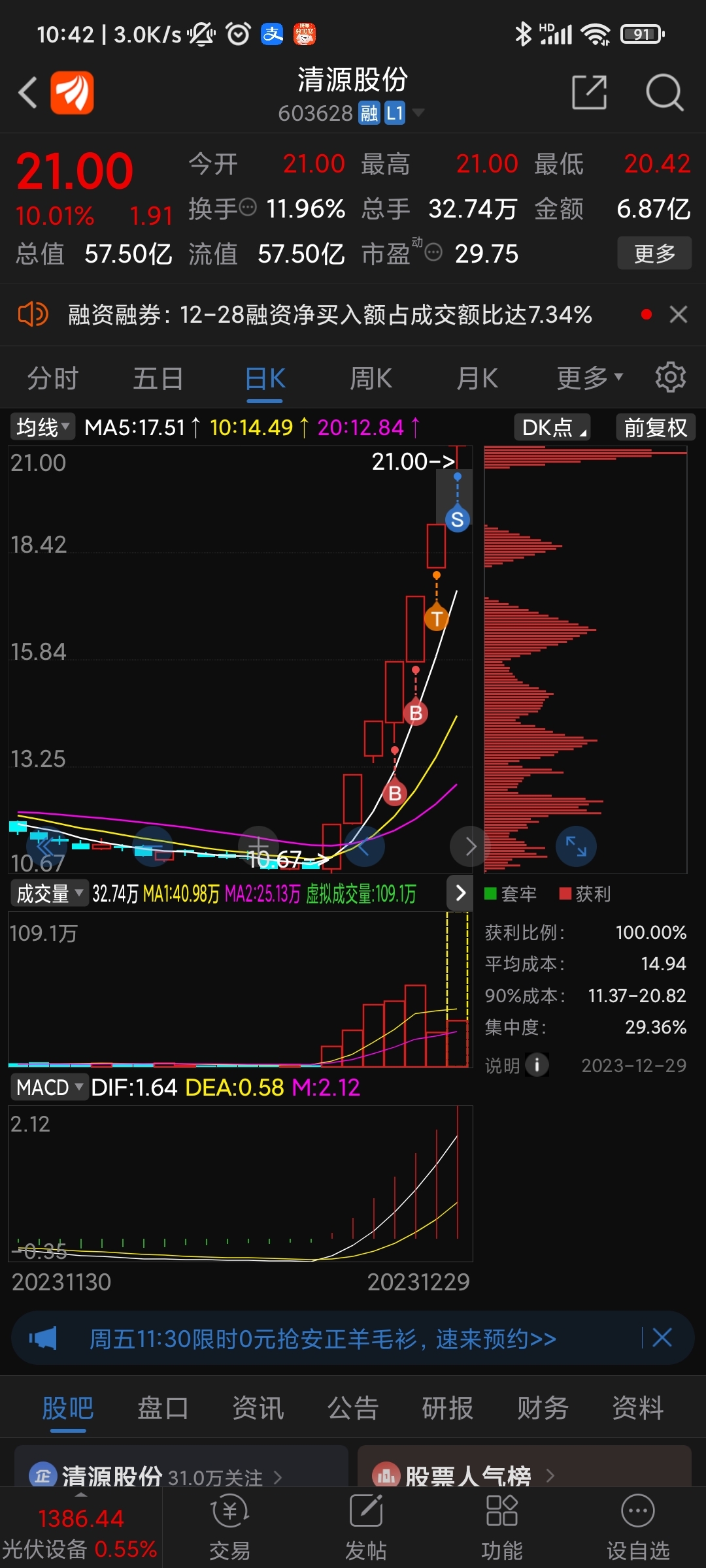
Task: Open the 清源股份 31.0万关注 card
Action: (x=181, y=1466)
